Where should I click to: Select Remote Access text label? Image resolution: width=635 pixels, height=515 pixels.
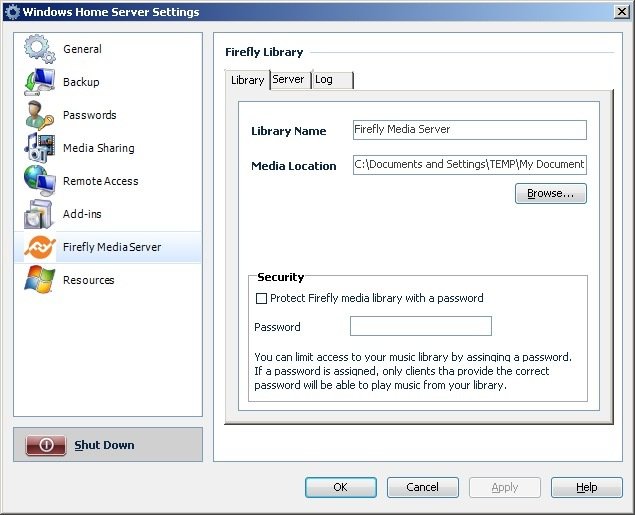[100, 181]
